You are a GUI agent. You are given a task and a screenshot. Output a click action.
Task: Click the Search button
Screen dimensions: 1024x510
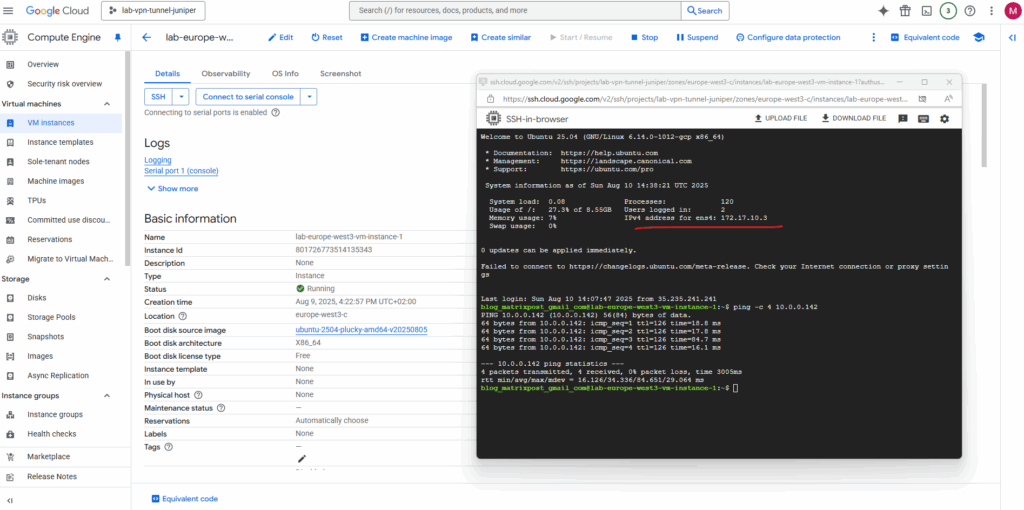tap(705, 11)
